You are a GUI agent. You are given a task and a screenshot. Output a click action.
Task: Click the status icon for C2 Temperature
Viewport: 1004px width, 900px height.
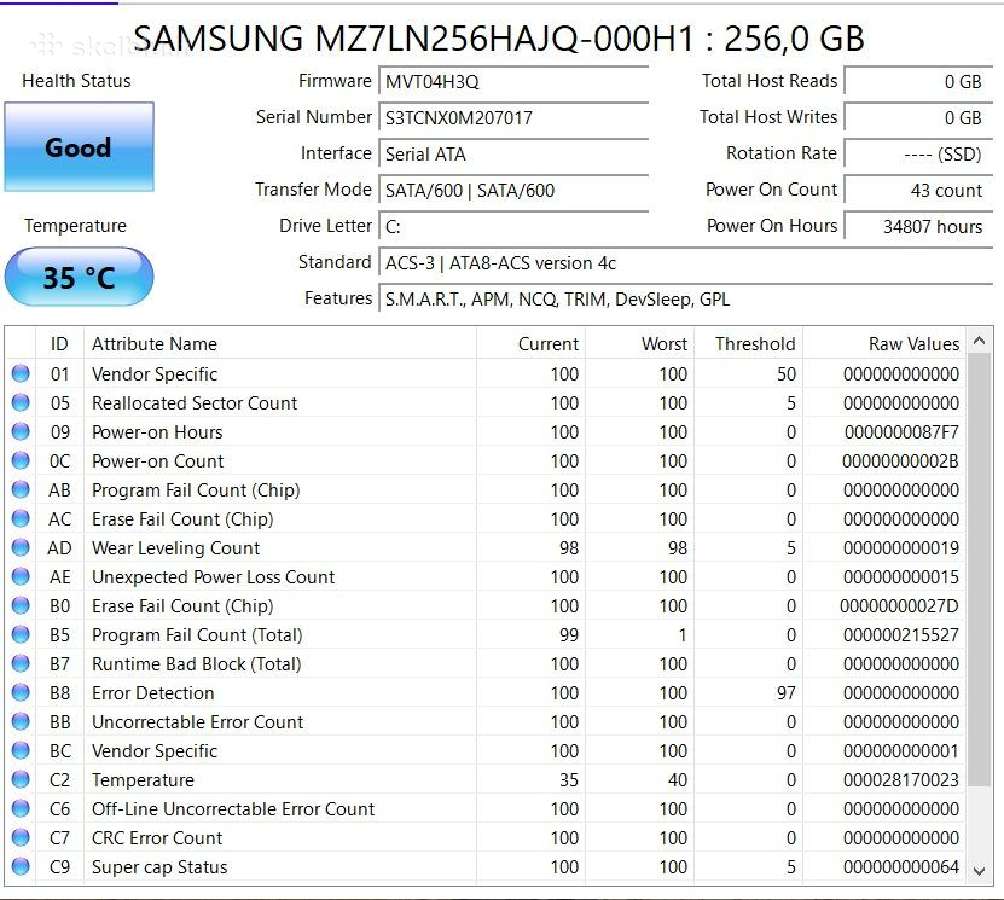coord(20,780)
